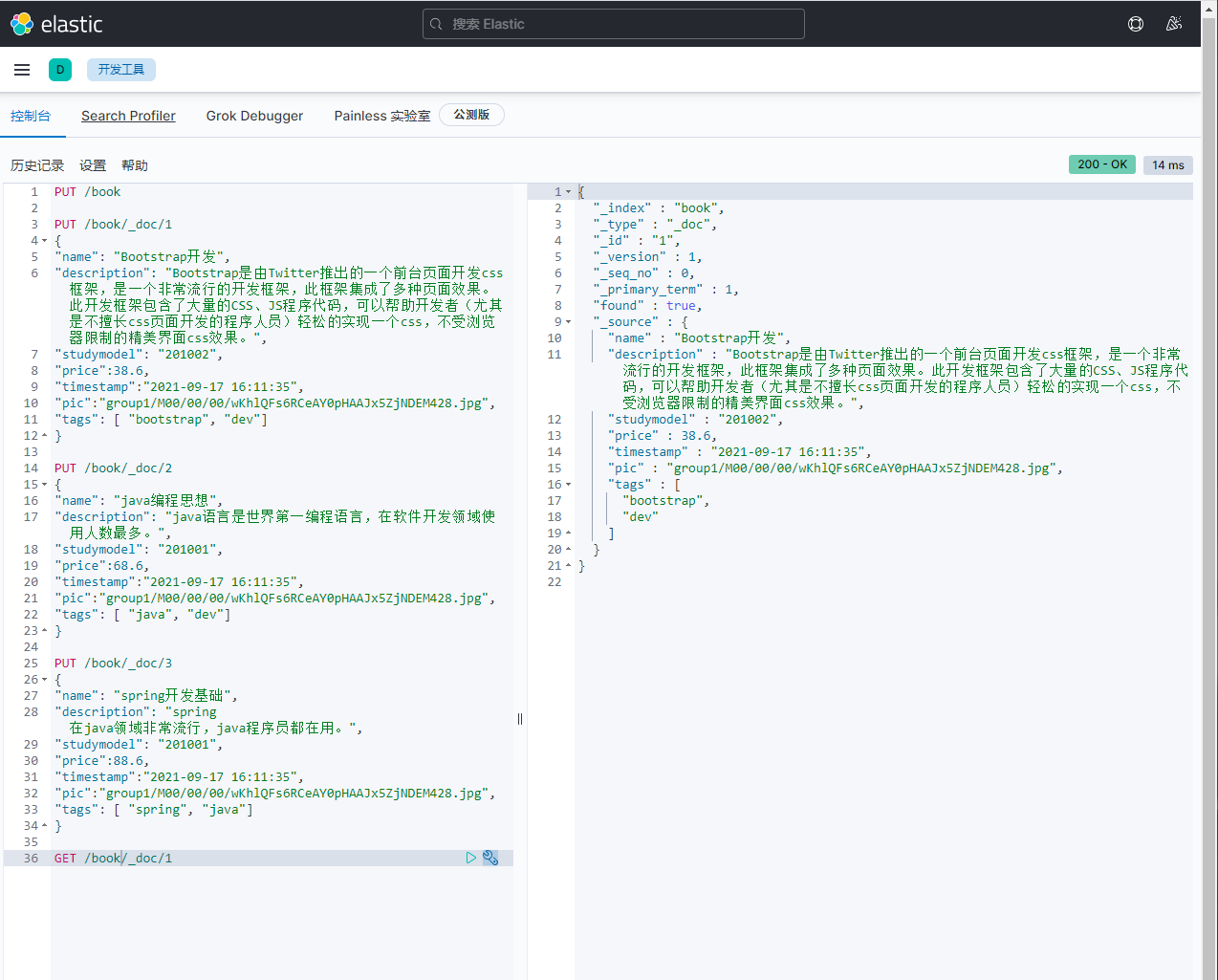Click the 设置 settings link

click(93, 165)
